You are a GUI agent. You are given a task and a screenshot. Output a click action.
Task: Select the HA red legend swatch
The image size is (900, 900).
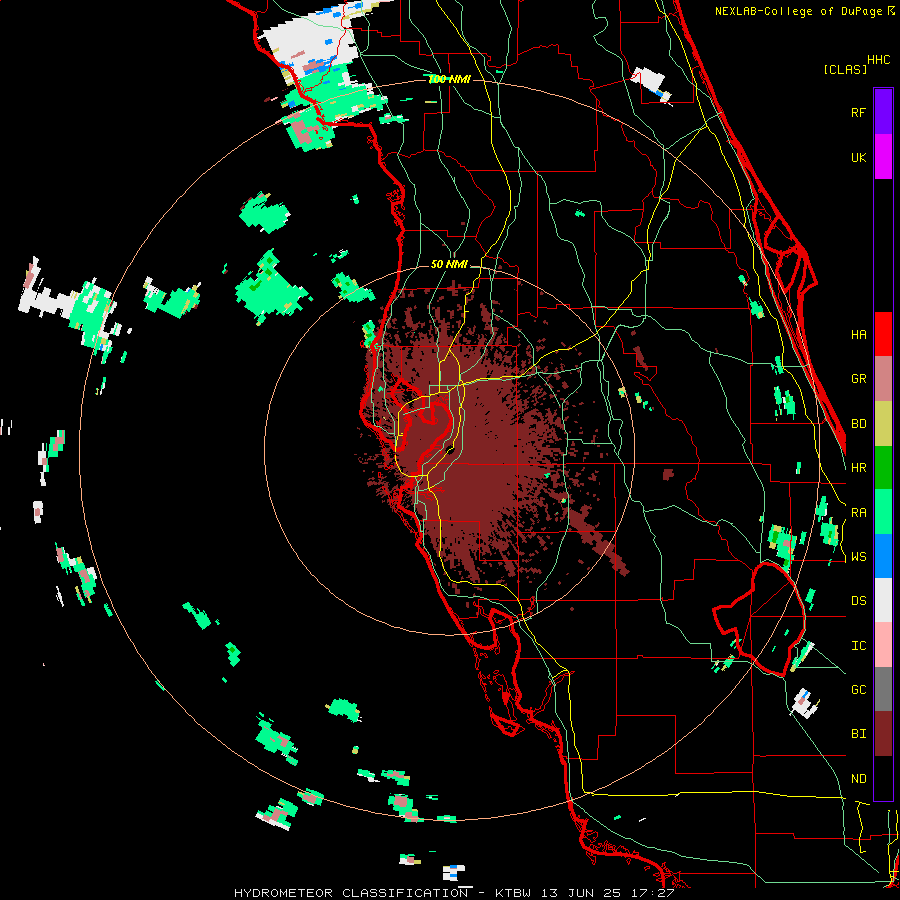pyautogui.click(x=883, y=334)
